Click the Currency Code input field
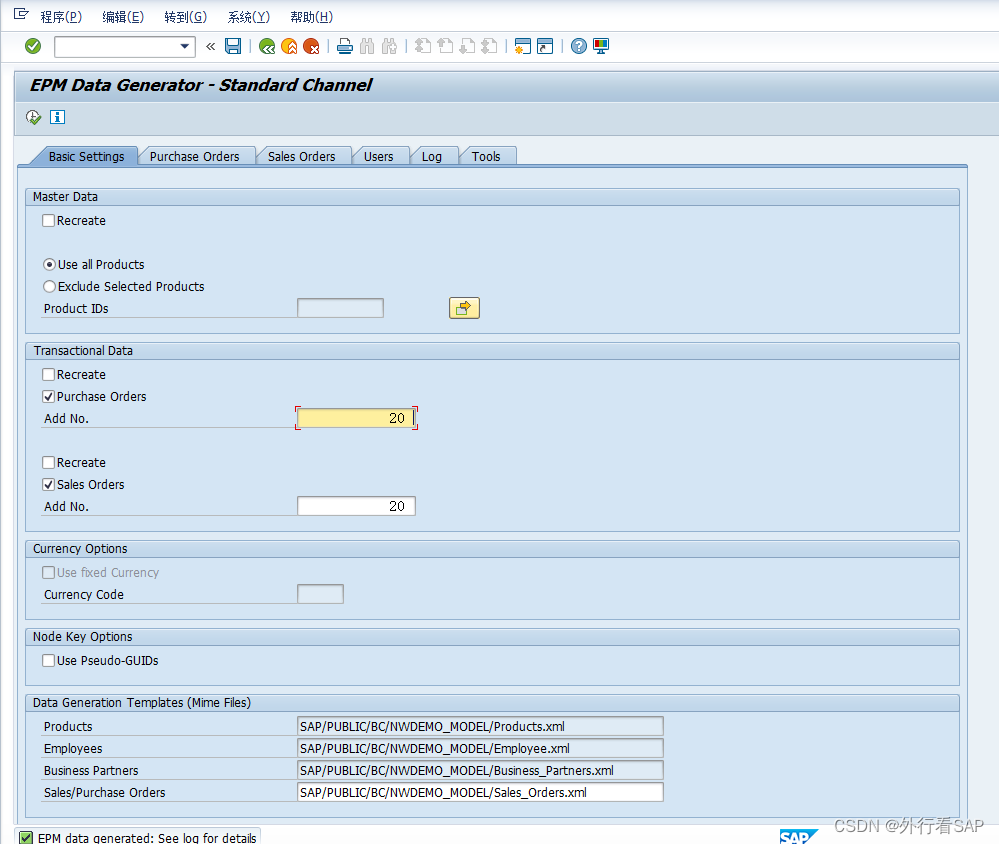 [320, 594]
